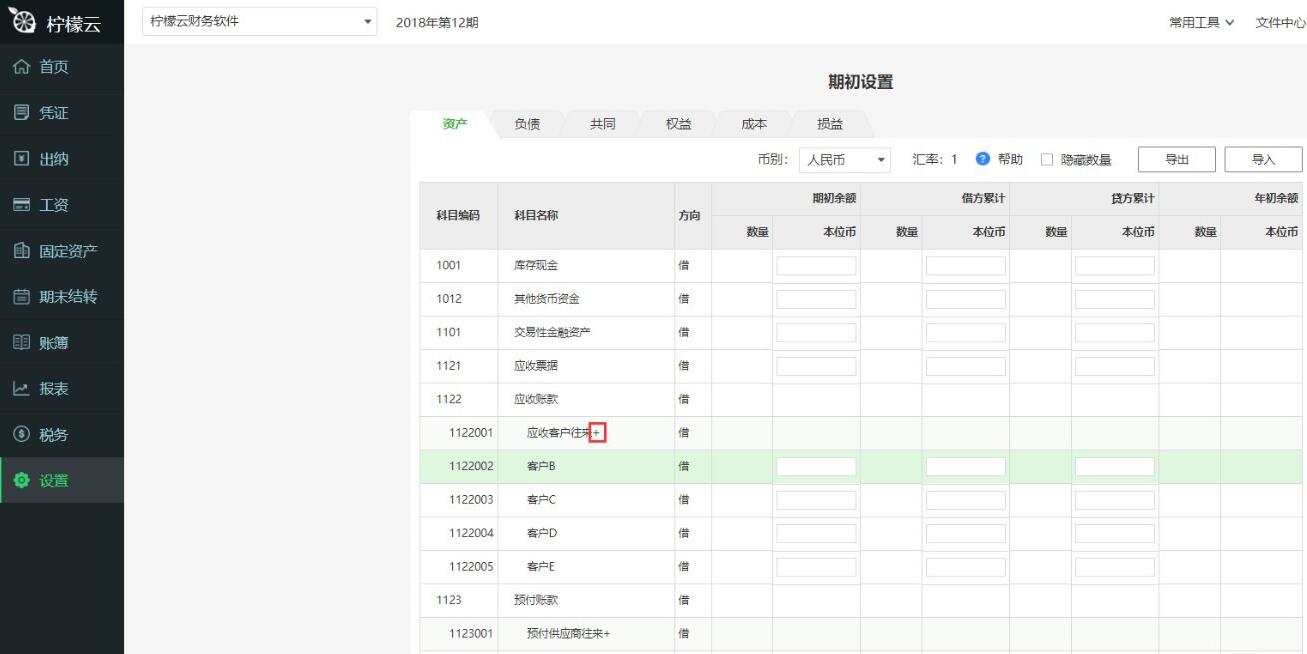
Task: Switch to the 成本 tab
Action: (x=754, y=124)
